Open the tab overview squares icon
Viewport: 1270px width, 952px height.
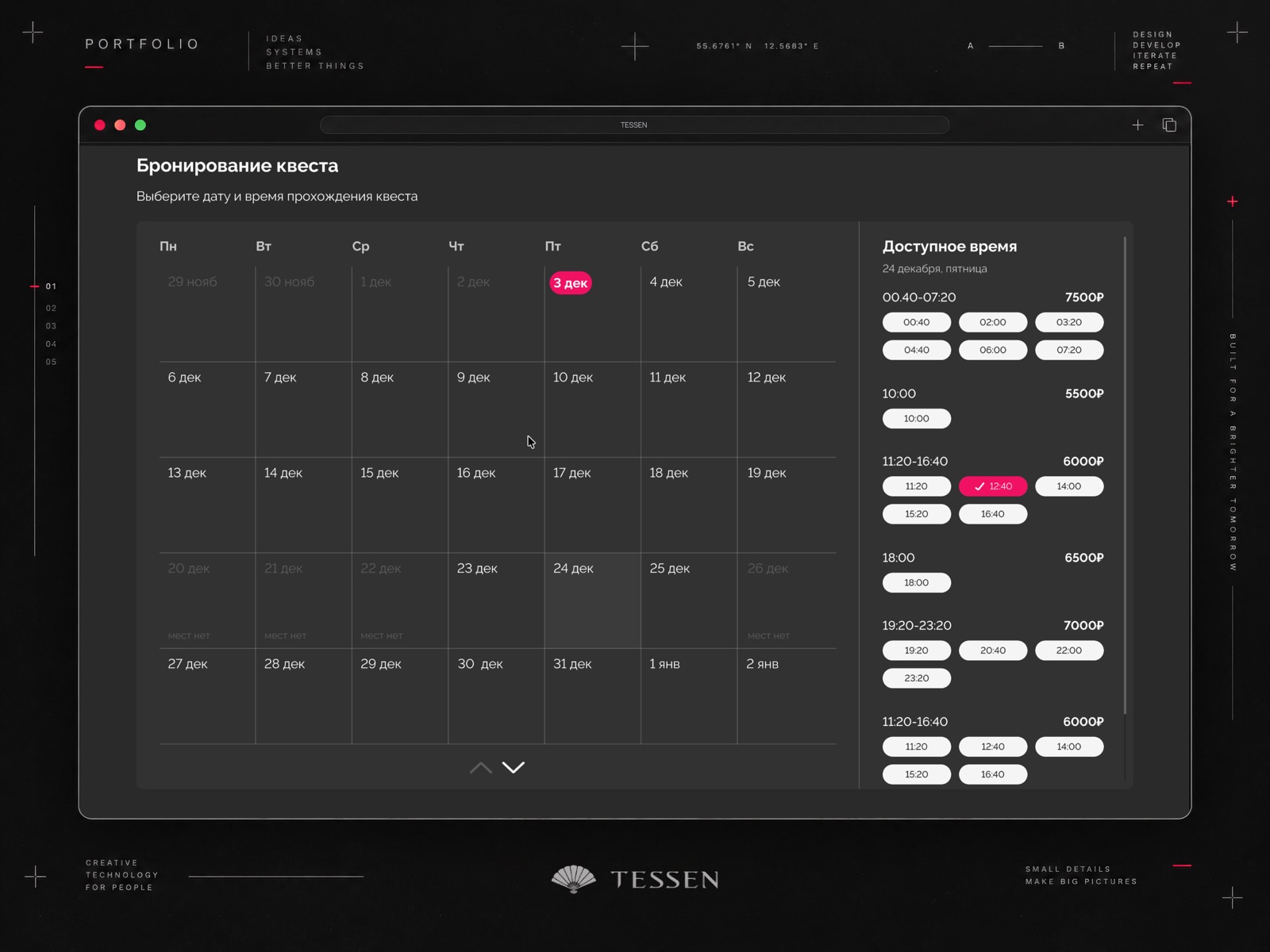[1169, 125]
